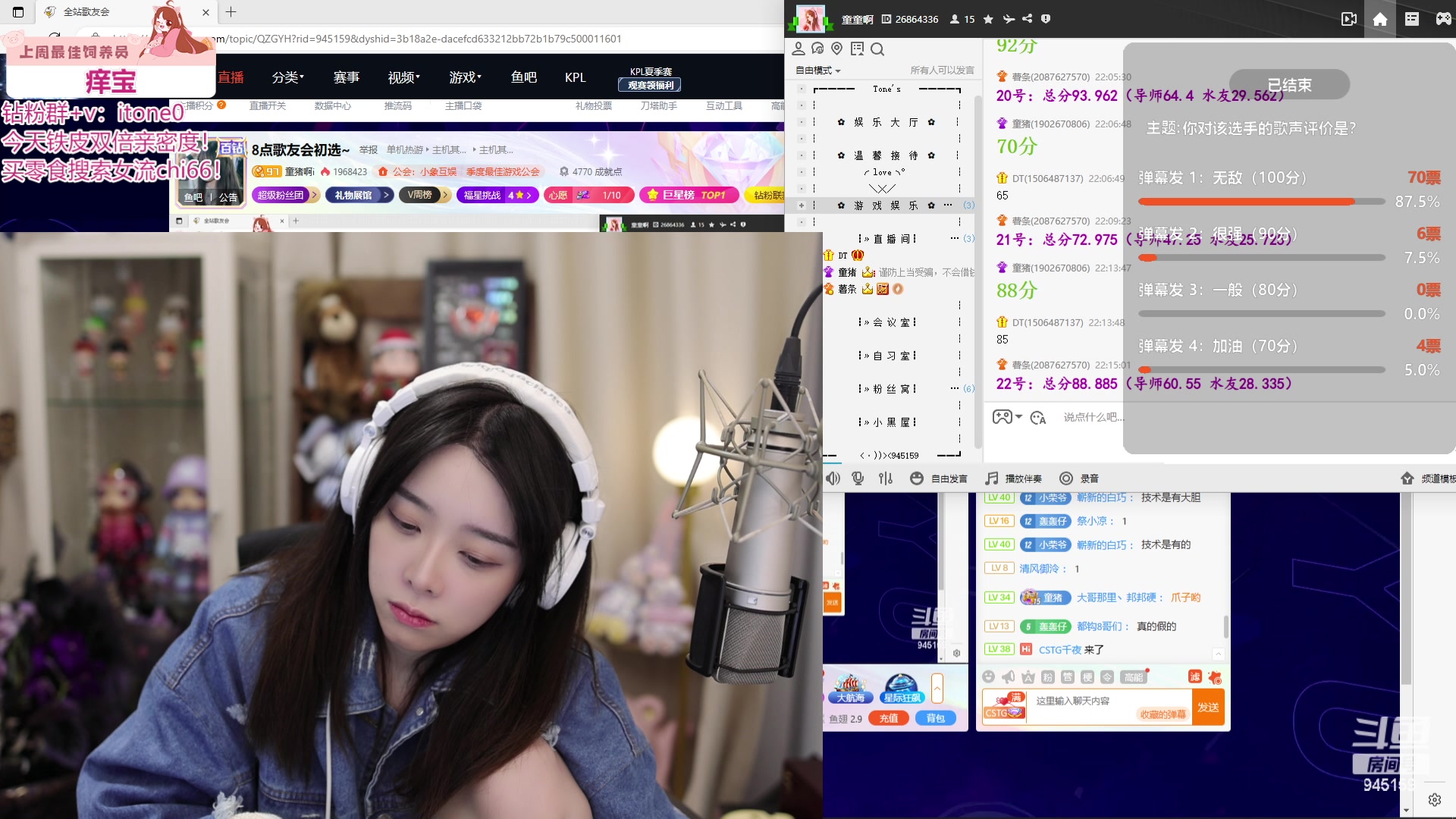Click the speaker volume icon
Screen dimensions: 1456x819
coord(833,479)
